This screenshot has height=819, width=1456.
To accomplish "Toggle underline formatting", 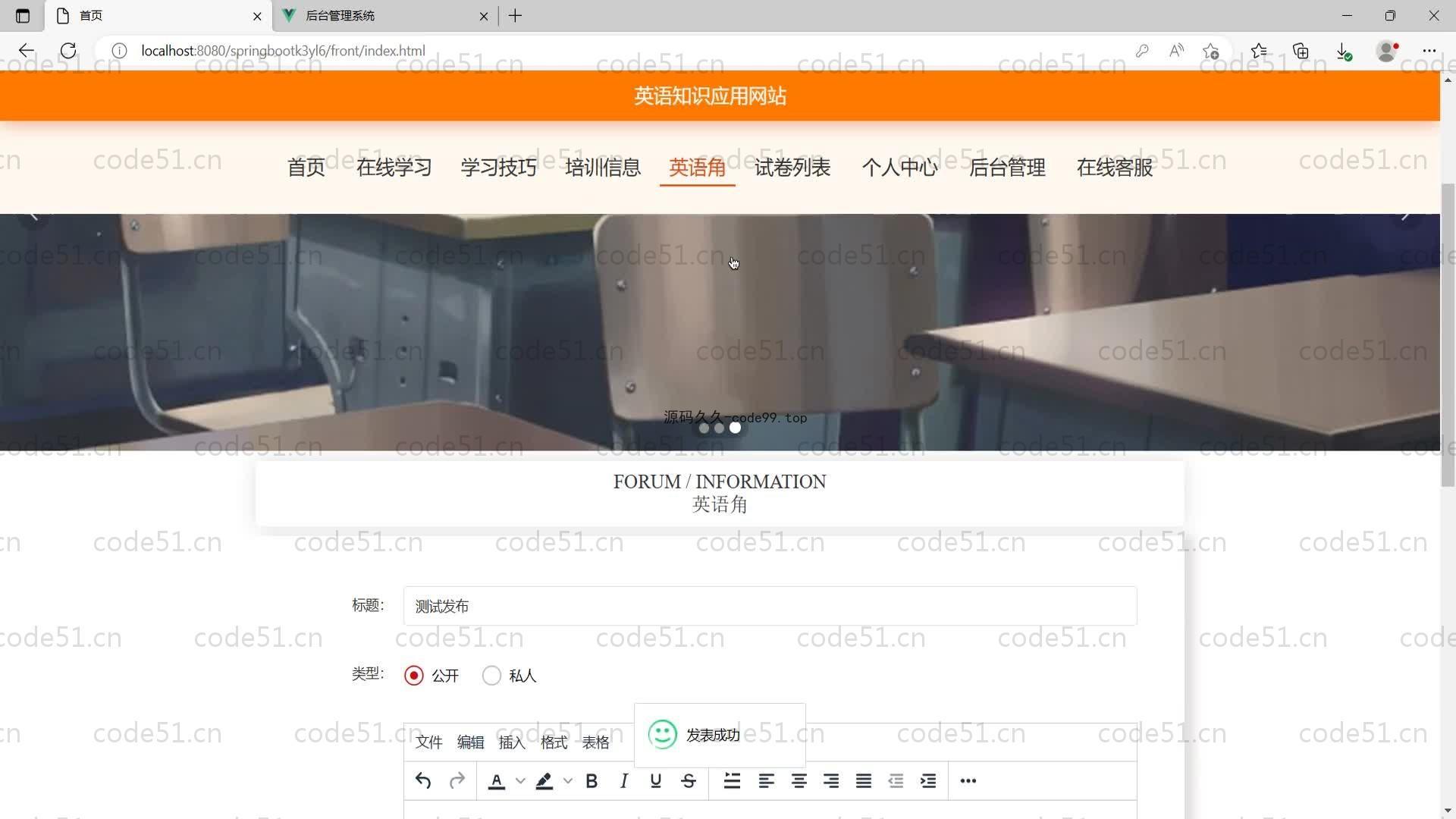I will tap(656, 781).
